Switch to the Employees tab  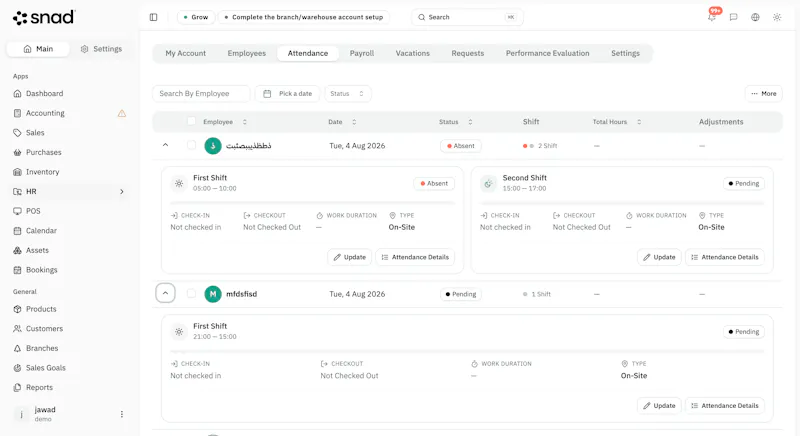(x=247, y=53)
